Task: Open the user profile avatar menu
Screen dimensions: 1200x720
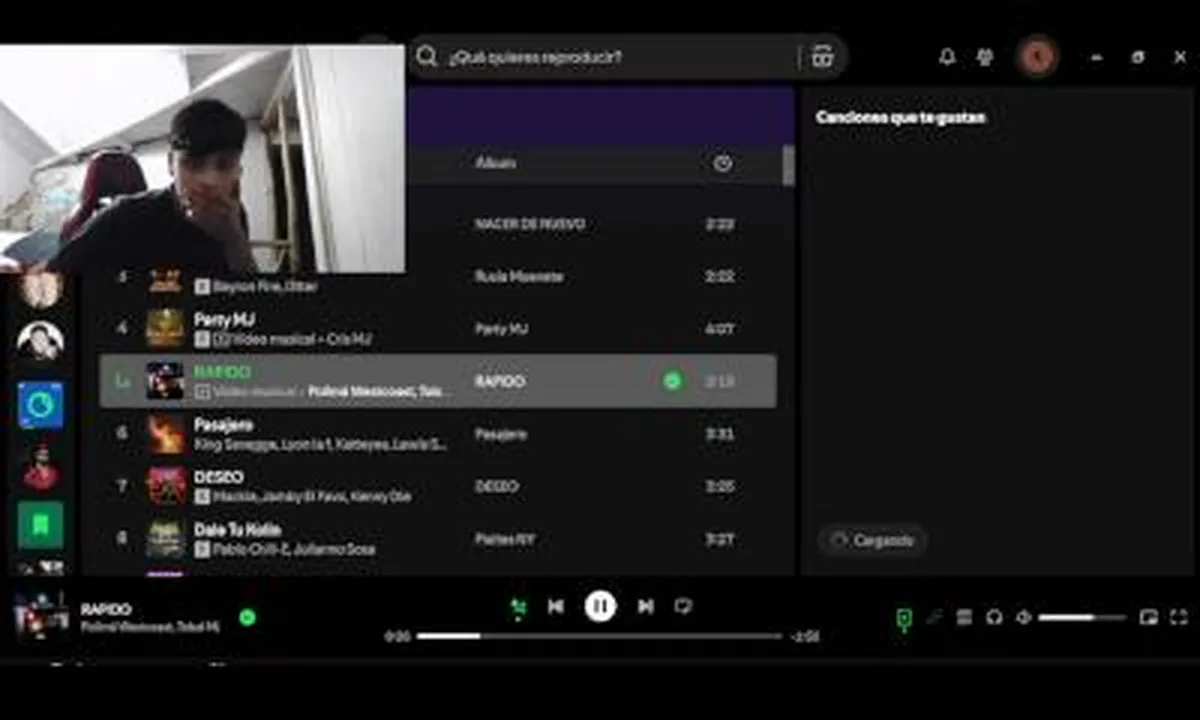Action: click(1037, 56)
